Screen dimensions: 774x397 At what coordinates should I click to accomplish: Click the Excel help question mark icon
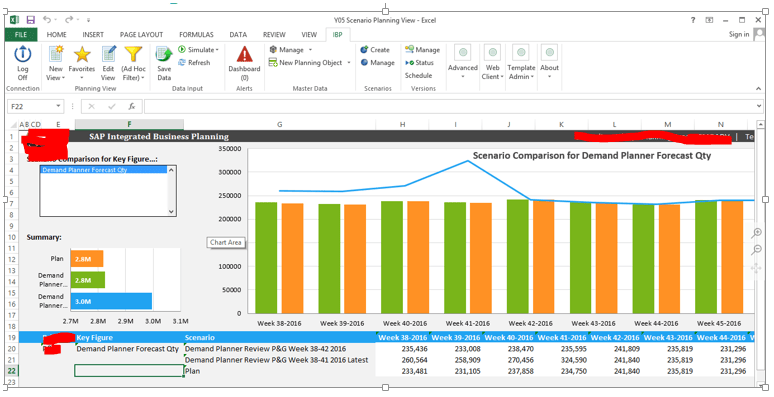[693, 20]
